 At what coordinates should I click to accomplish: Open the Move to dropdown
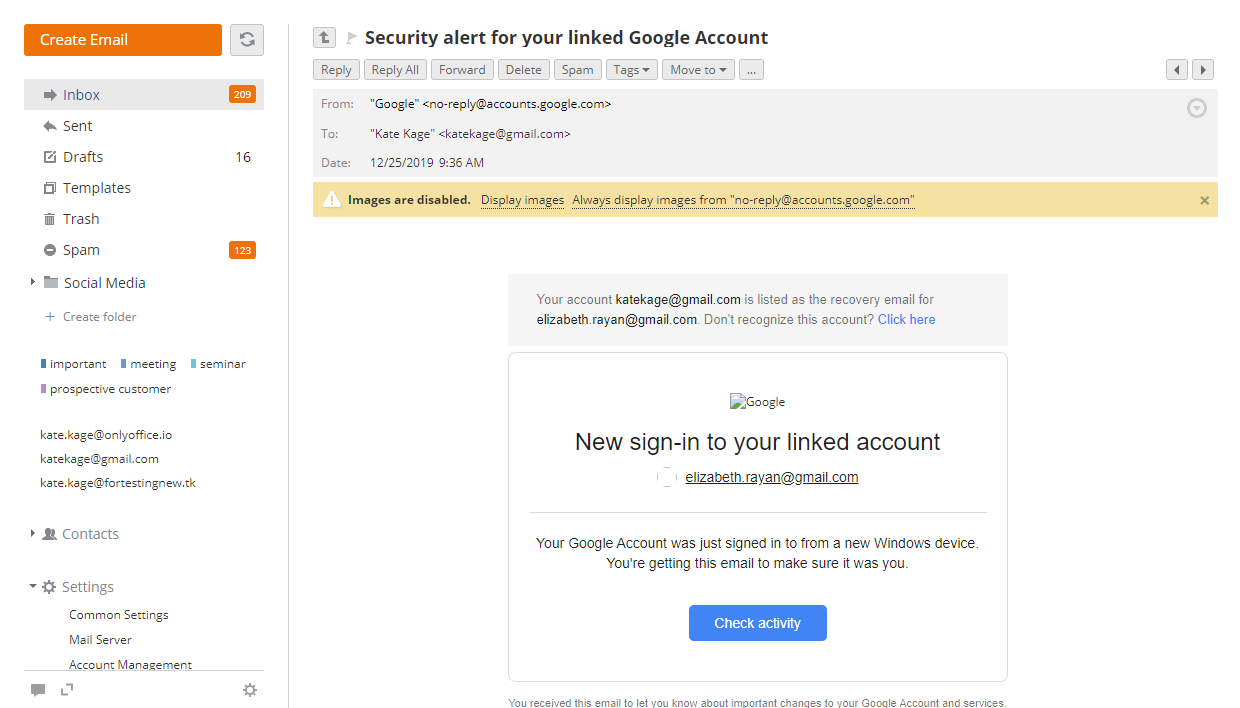698,70
